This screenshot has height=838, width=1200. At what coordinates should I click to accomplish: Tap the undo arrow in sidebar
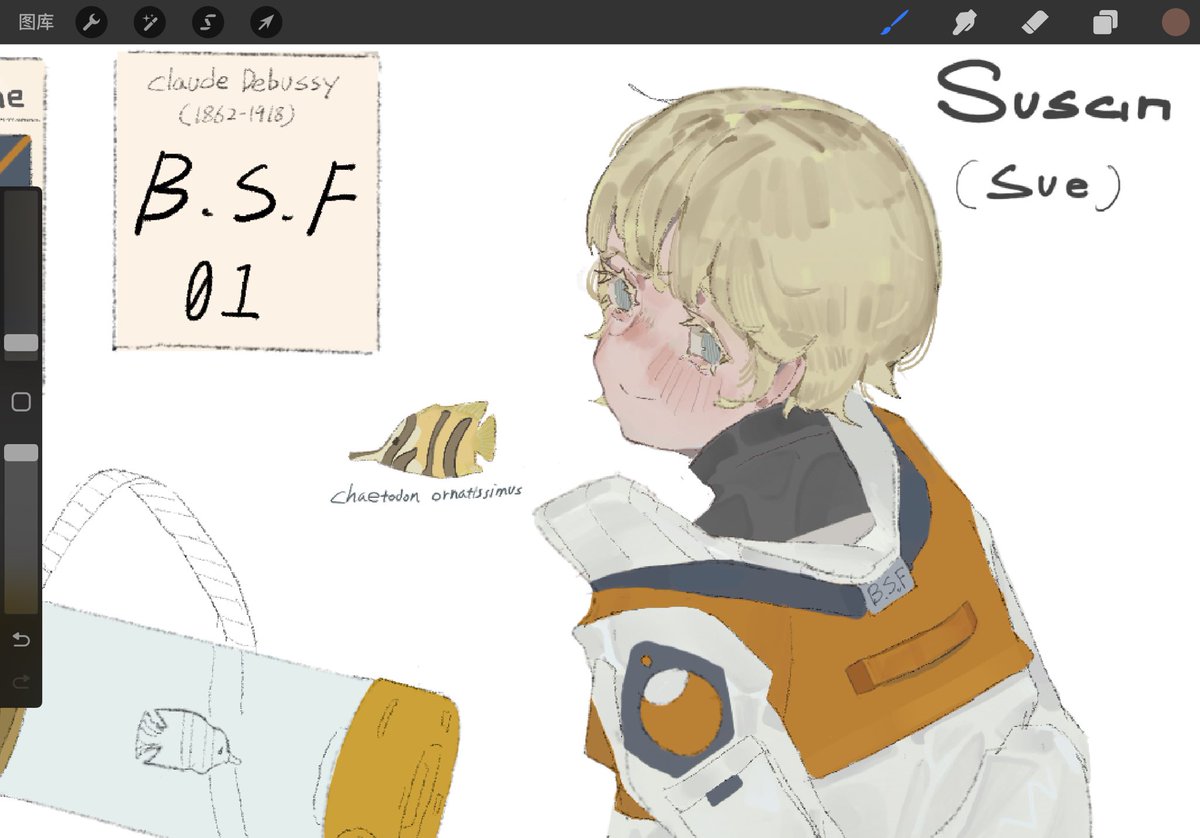(21, 640)
